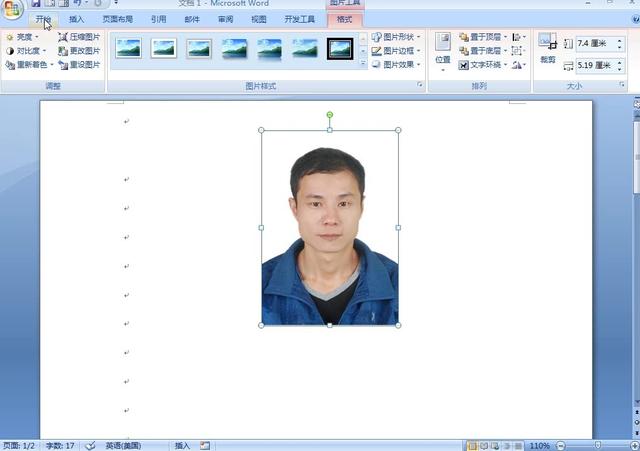This screenshot has width=640, height=451.
Task: Go to the 邮件 ribbon tab
Action: click(192, 19)
